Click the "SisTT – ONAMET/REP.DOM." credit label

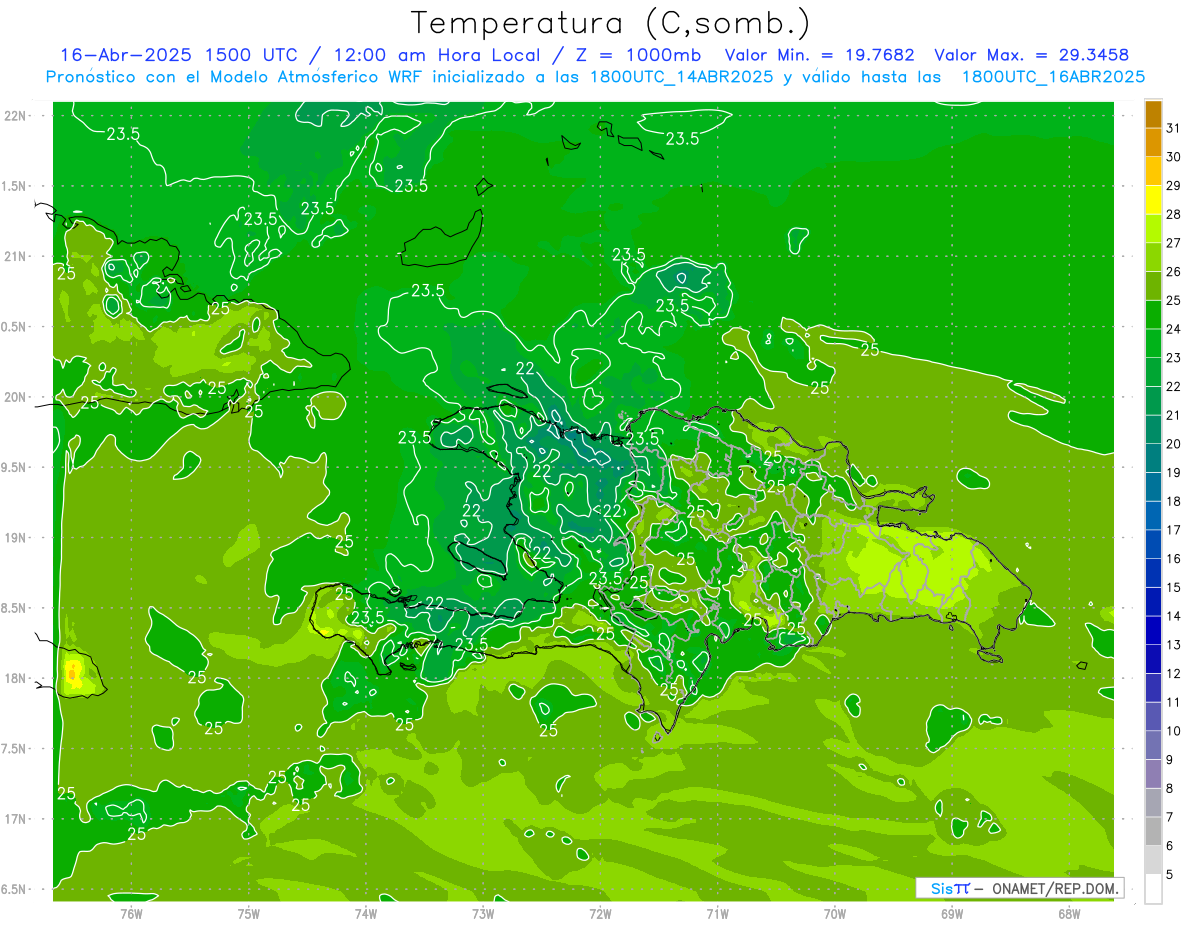(1020, 888)
